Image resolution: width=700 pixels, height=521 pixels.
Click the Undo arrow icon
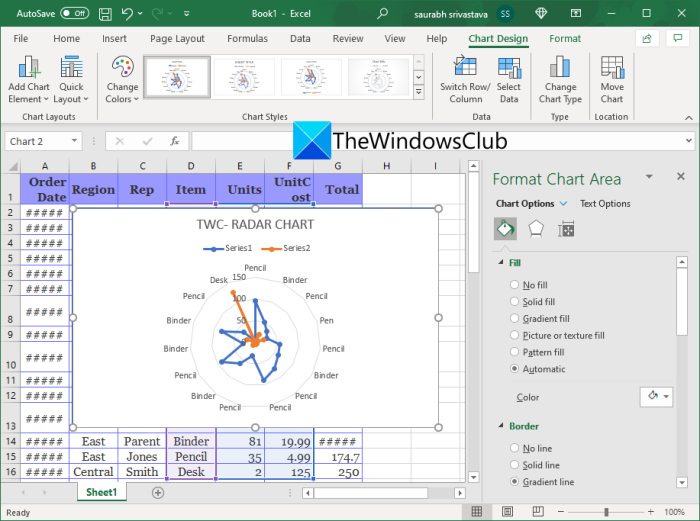[x=127, y=14]
